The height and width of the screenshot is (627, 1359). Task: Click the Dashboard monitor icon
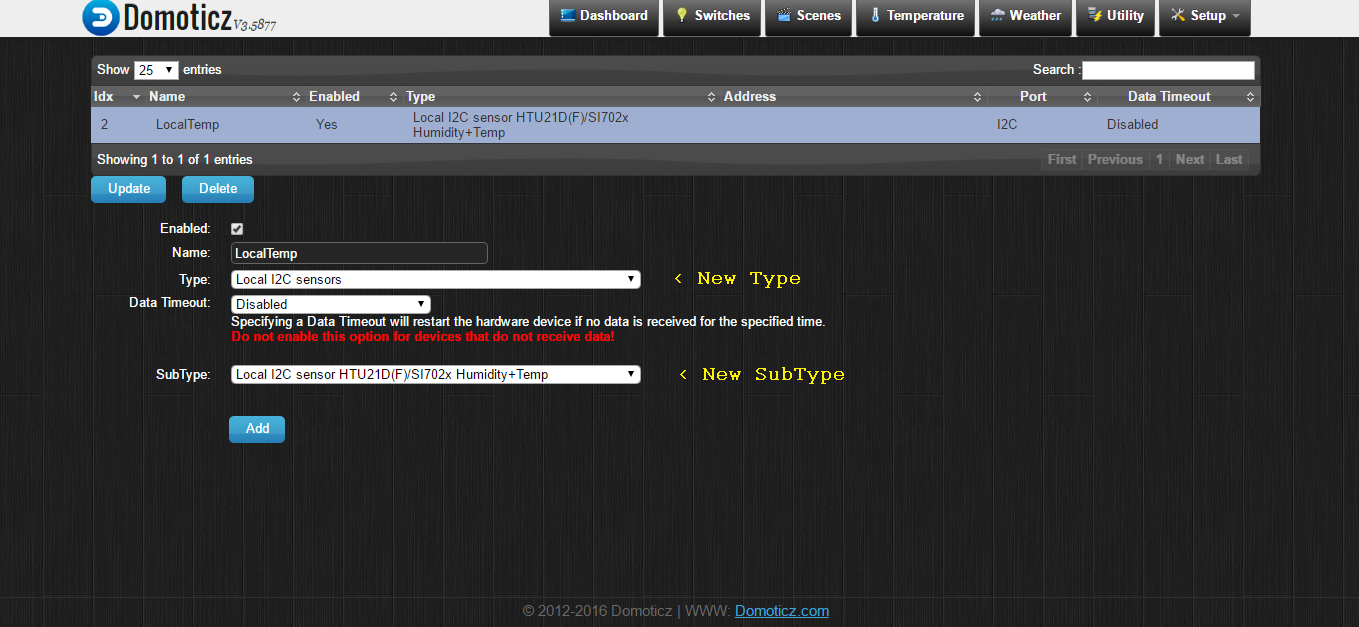pos(568,16)
